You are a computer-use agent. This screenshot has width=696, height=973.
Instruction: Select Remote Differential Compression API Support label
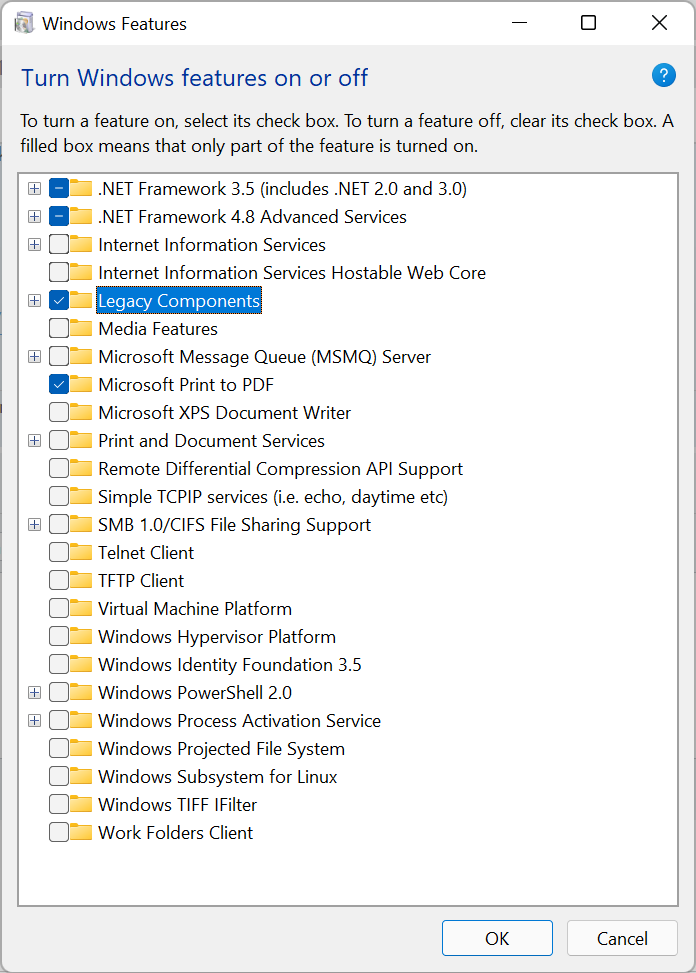[280, 469]
